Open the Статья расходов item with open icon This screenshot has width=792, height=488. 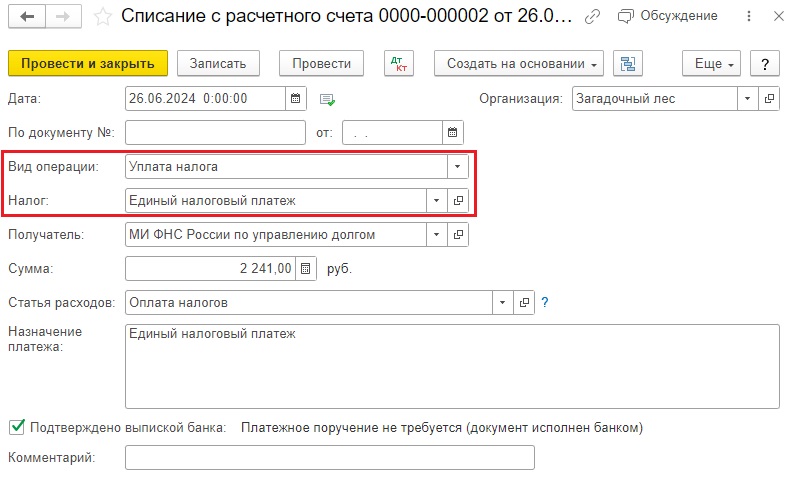click(524, 302)
